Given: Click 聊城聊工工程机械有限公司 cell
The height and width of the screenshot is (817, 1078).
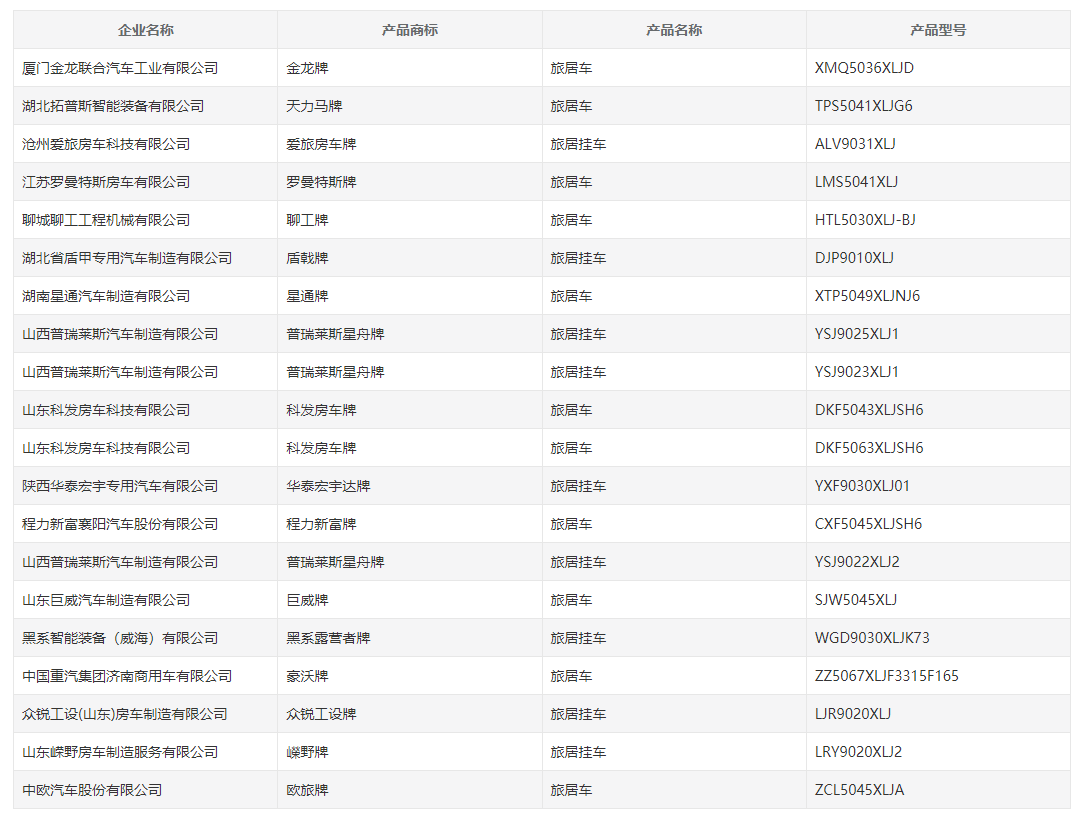Looking at the screenshot, I should point(145,219).
